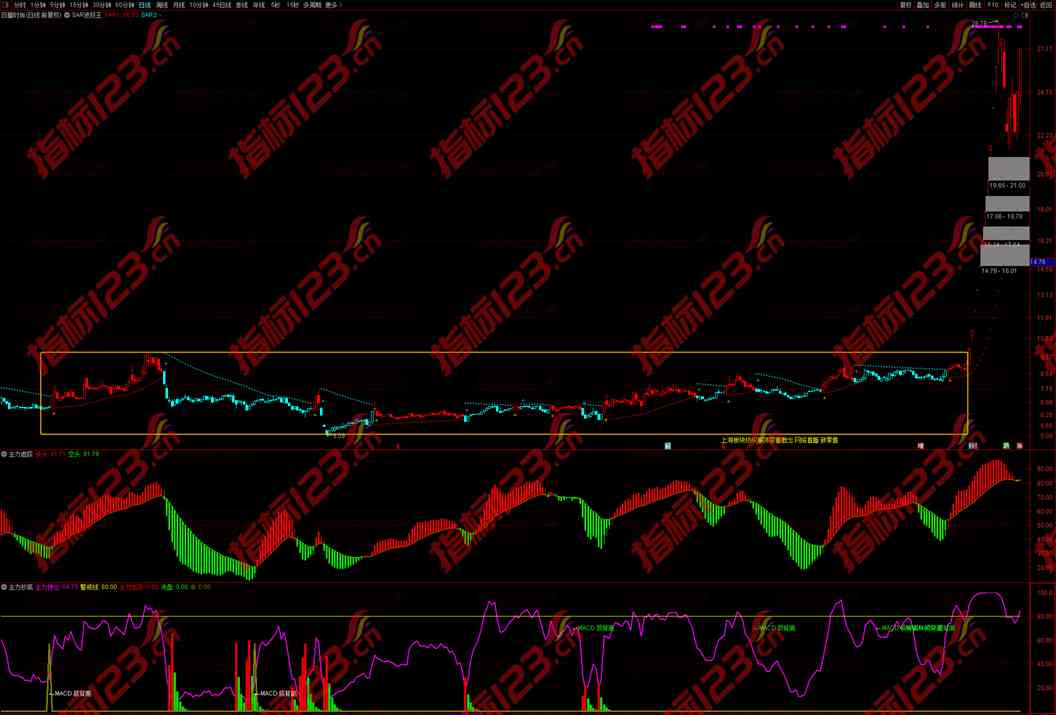Open the 画线 drawing tools

point(975,5)
